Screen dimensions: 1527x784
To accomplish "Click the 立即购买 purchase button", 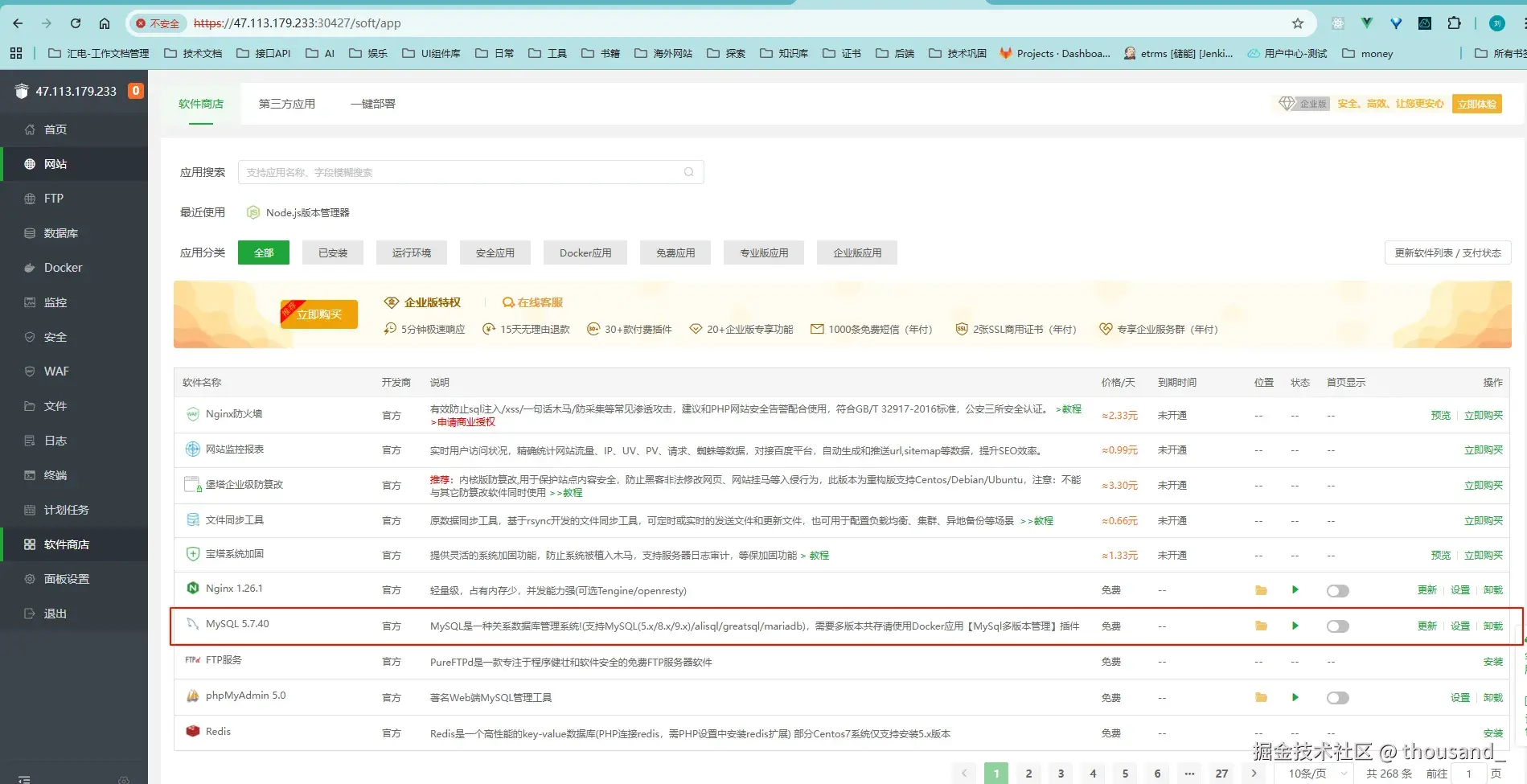I will 318,314.
